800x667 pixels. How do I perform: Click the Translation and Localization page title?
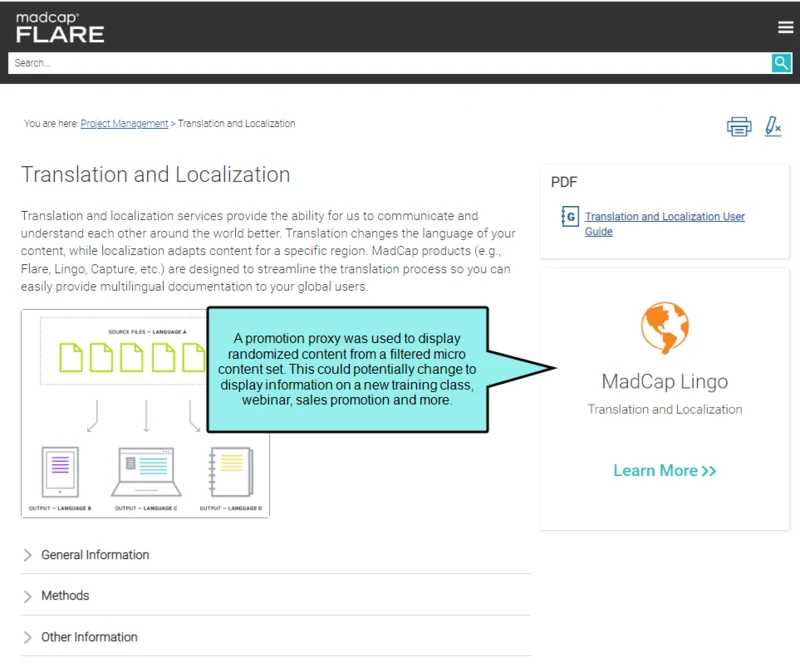pyautogui.click(x=155, y=175)
